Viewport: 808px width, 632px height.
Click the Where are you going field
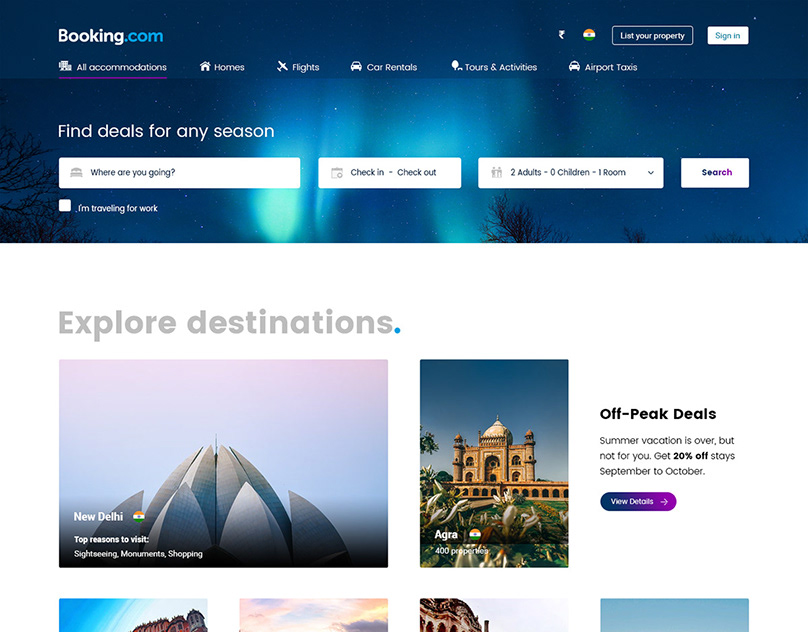pos(179,173)
